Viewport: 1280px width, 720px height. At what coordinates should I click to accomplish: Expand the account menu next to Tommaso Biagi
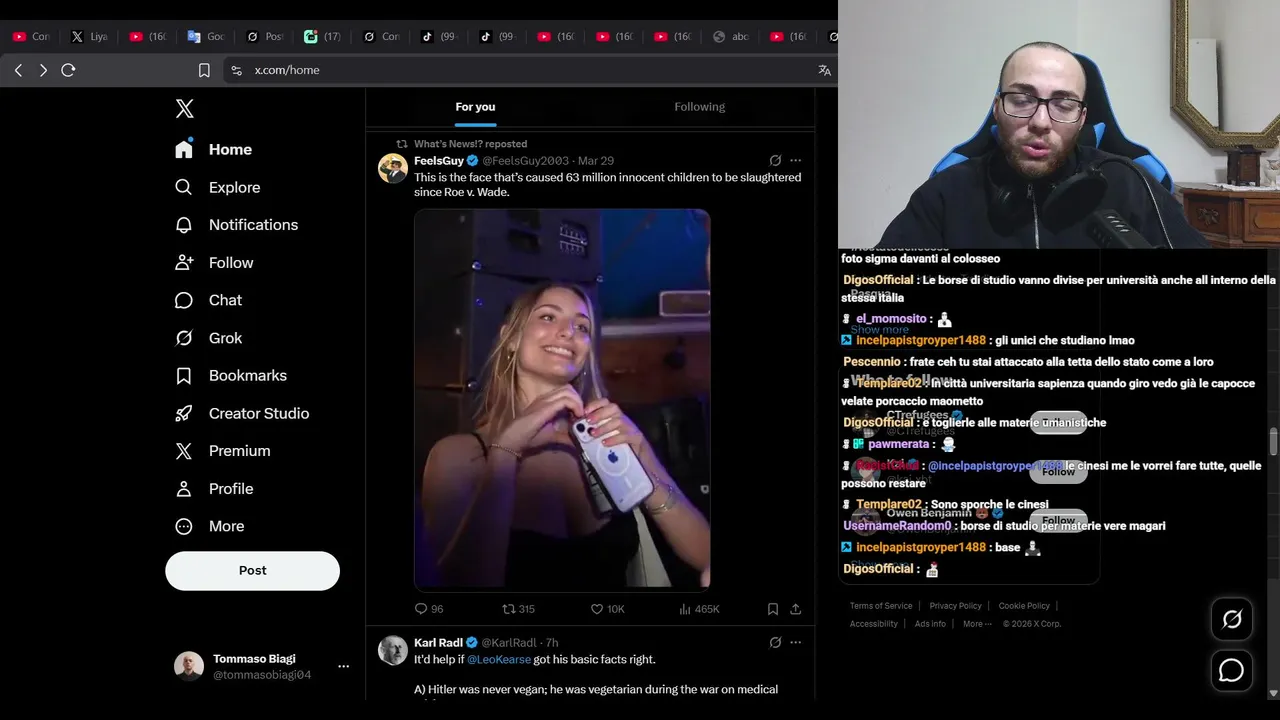(343, 666)
